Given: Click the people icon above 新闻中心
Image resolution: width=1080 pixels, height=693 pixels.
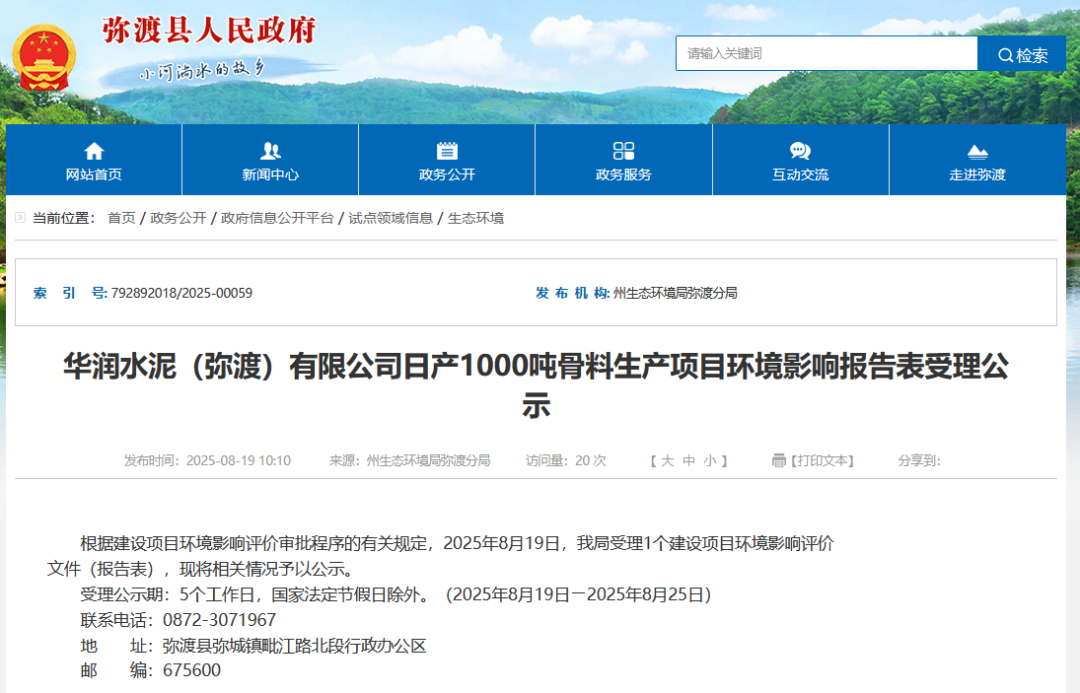Looking at the screenshot, I should pos(270,151).
